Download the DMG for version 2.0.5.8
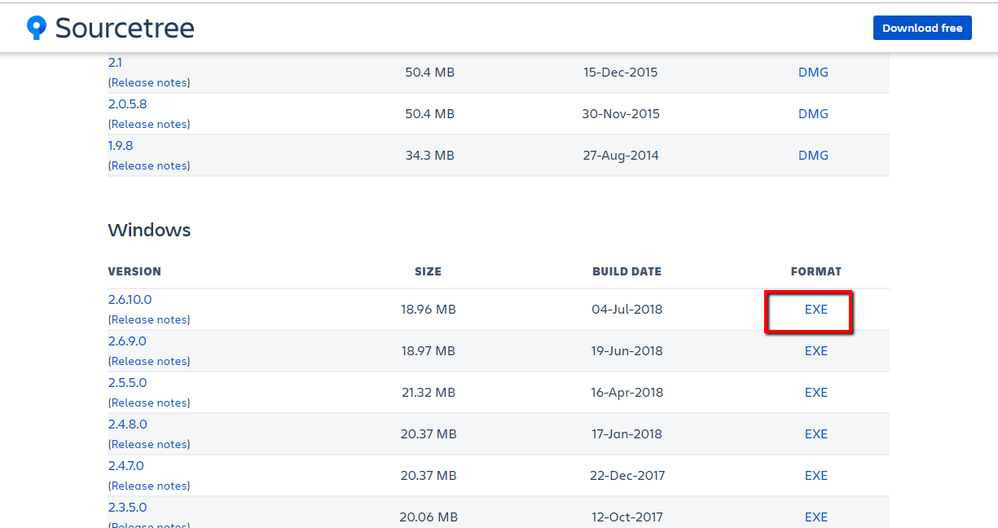 tap(813, 114)
